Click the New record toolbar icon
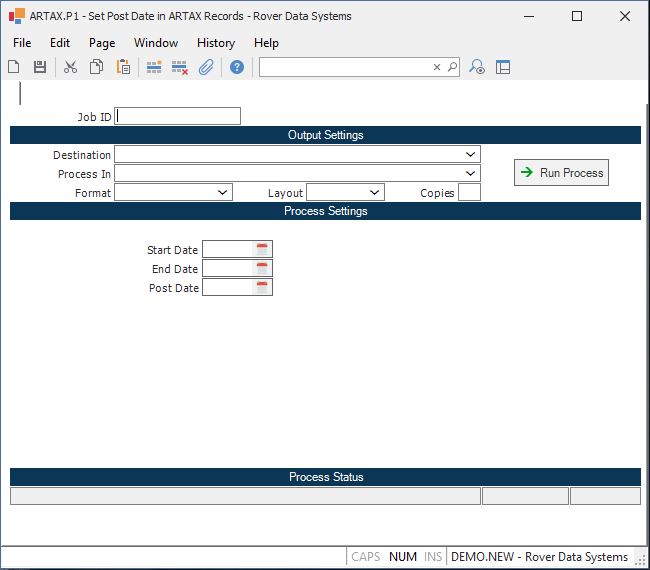The image size is (650, 570). (x=14, y=67)
